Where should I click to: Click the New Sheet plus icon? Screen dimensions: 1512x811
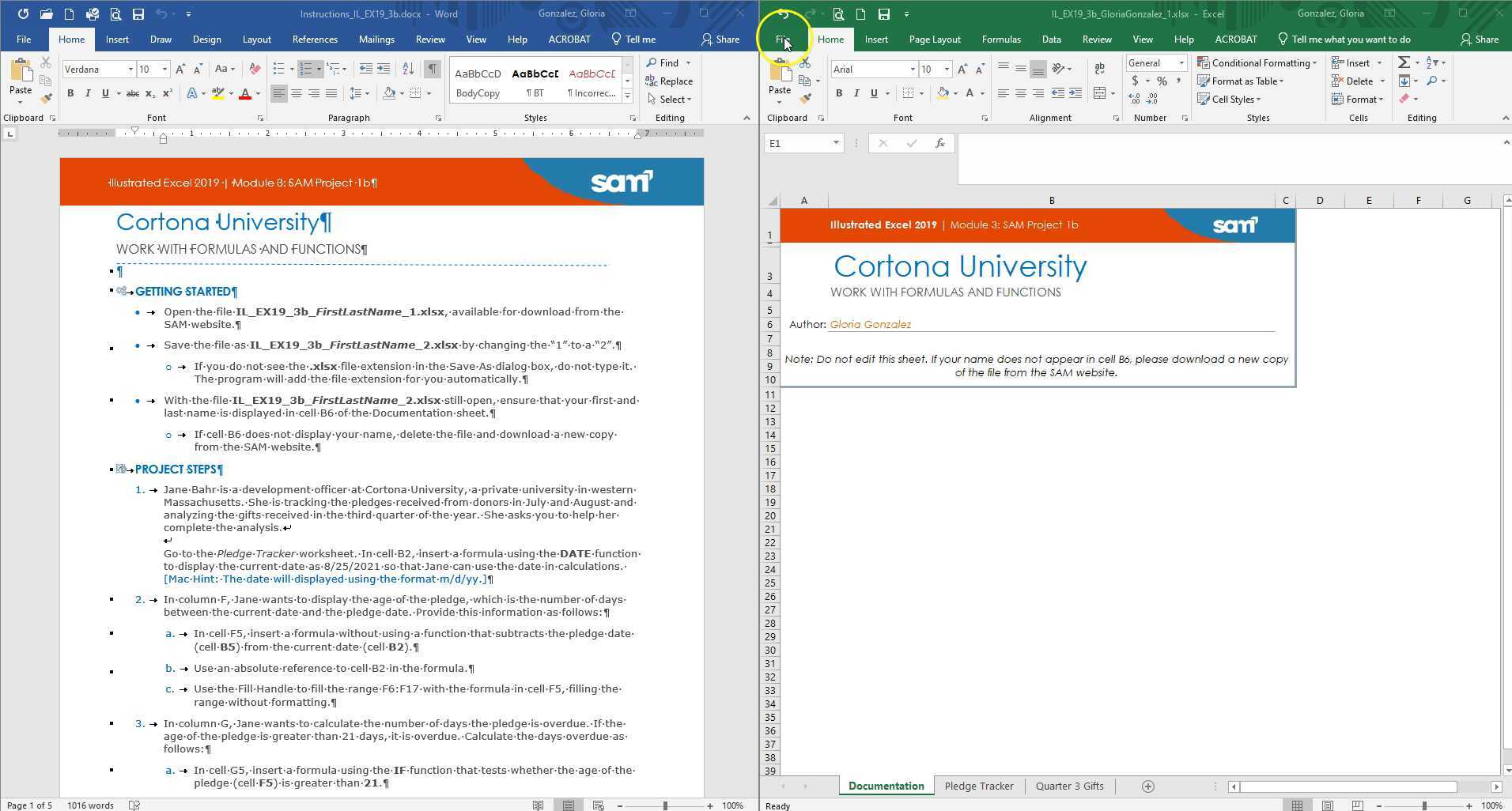[1147, 786]
